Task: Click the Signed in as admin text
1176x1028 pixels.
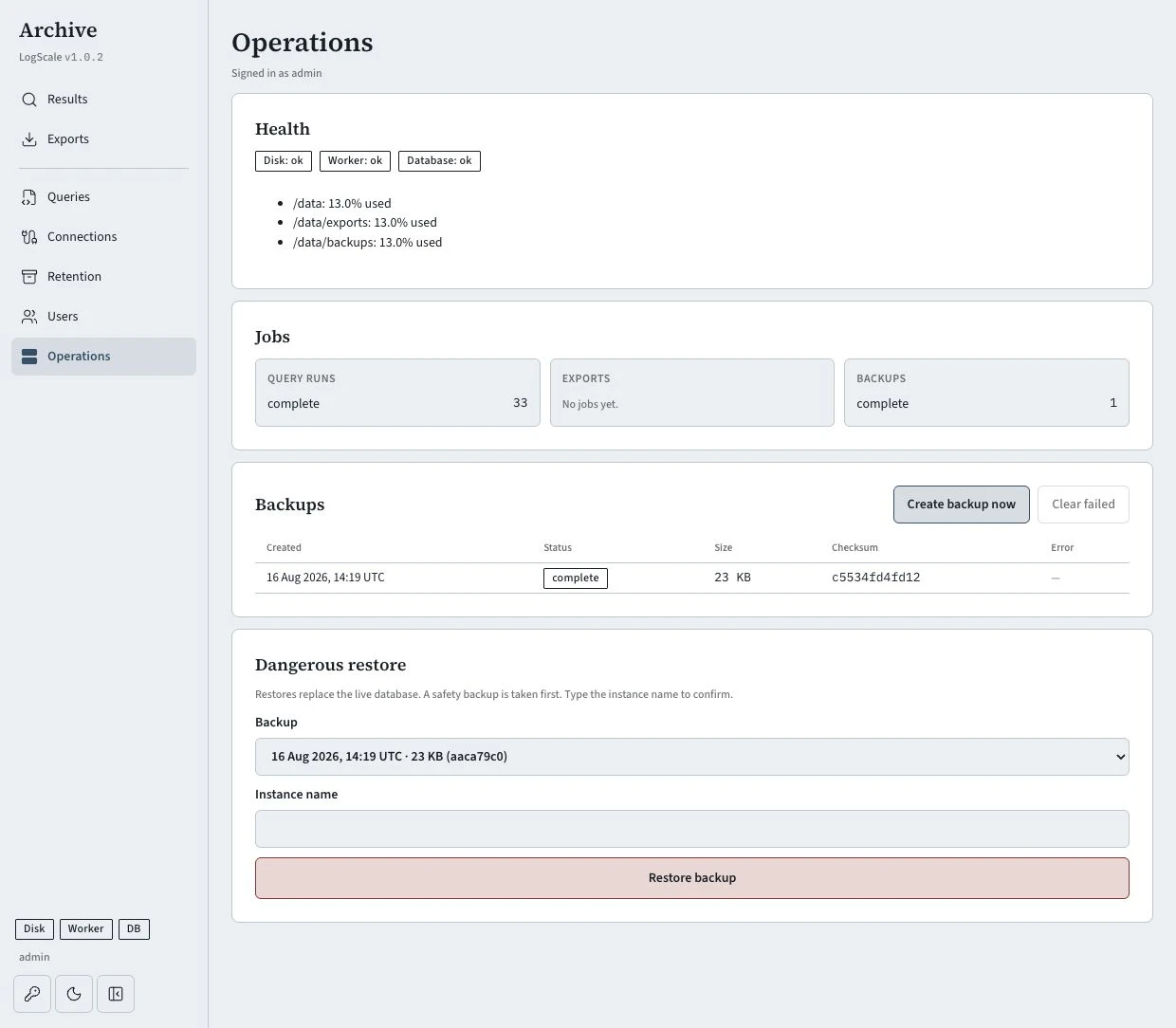Action: (x=277, y=74)
